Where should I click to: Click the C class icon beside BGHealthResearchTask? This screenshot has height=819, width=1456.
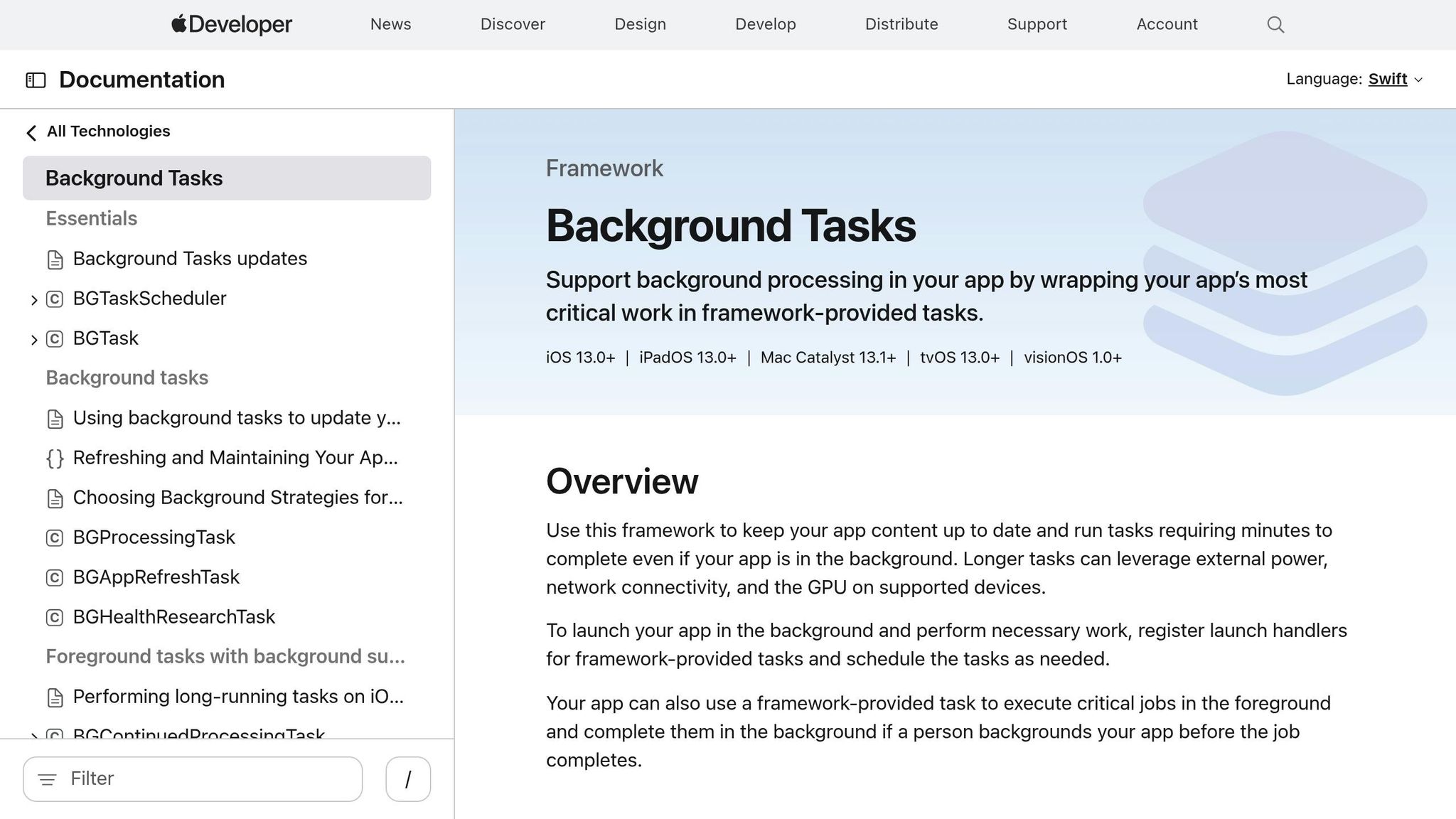point(55,618)
